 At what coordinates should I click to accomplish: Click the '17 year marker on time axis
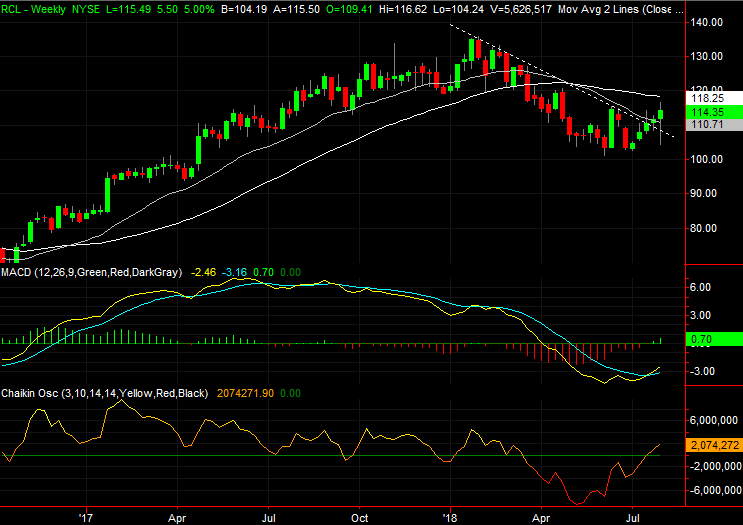point(84,518)
